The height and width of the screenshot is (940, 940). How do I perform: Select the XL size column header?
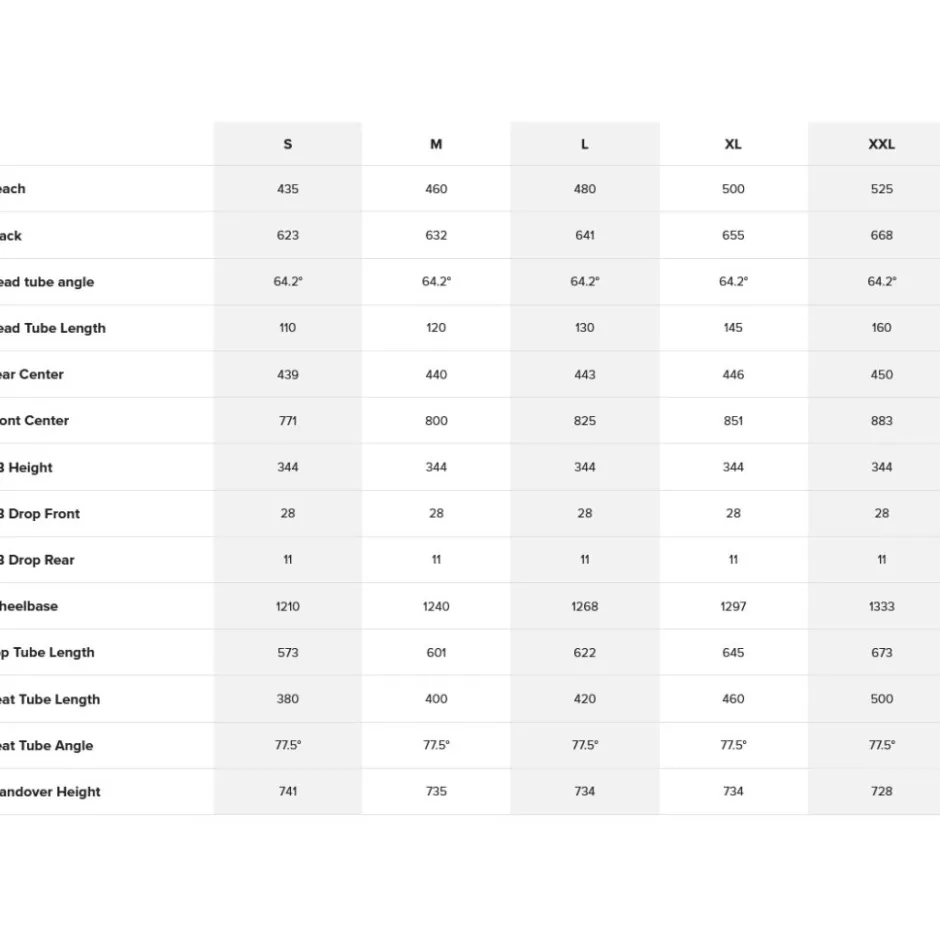coord(733,144)
